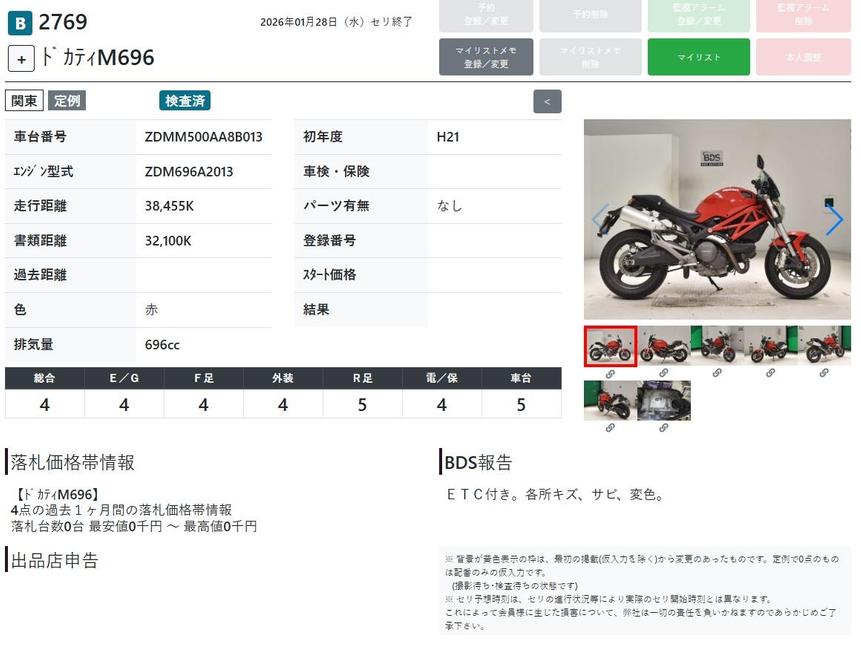Click the link icon under the fifth thumbnail
The height and width of the screenshot is (670, 861).
(x=824, y=373)
